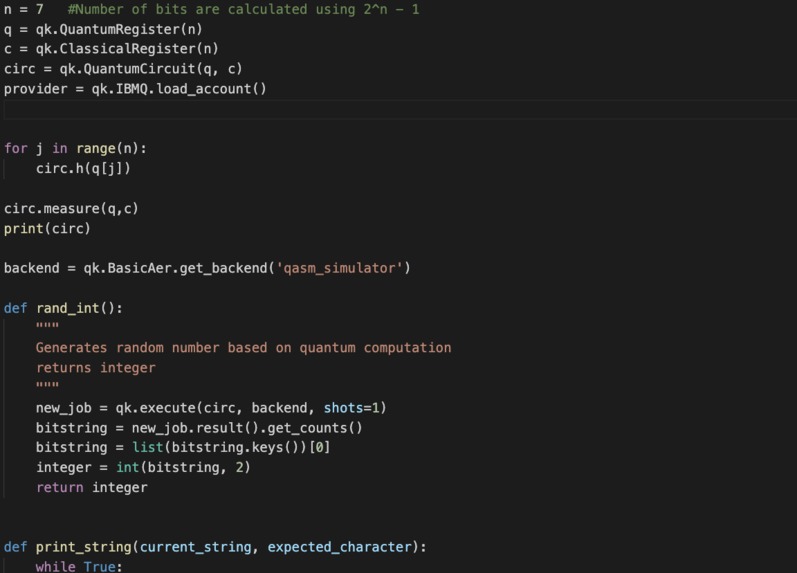
Task: Click the 'for' keyword of the loop
Action: coord(15,148)
